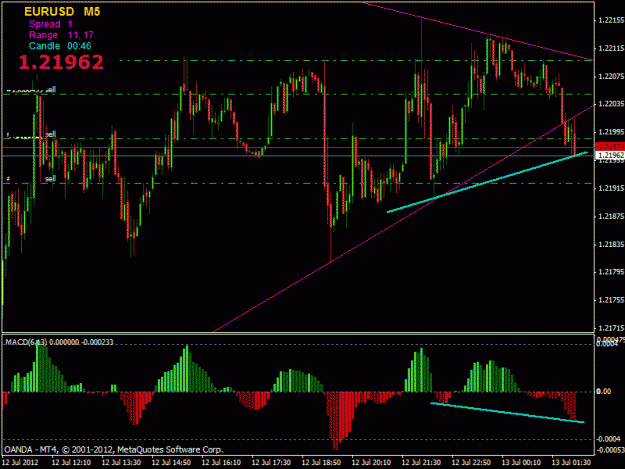Viewport: 625px width, 469px height.
Task: Click the 13 Jul 01:30 time label
Action: coord(571,462)
